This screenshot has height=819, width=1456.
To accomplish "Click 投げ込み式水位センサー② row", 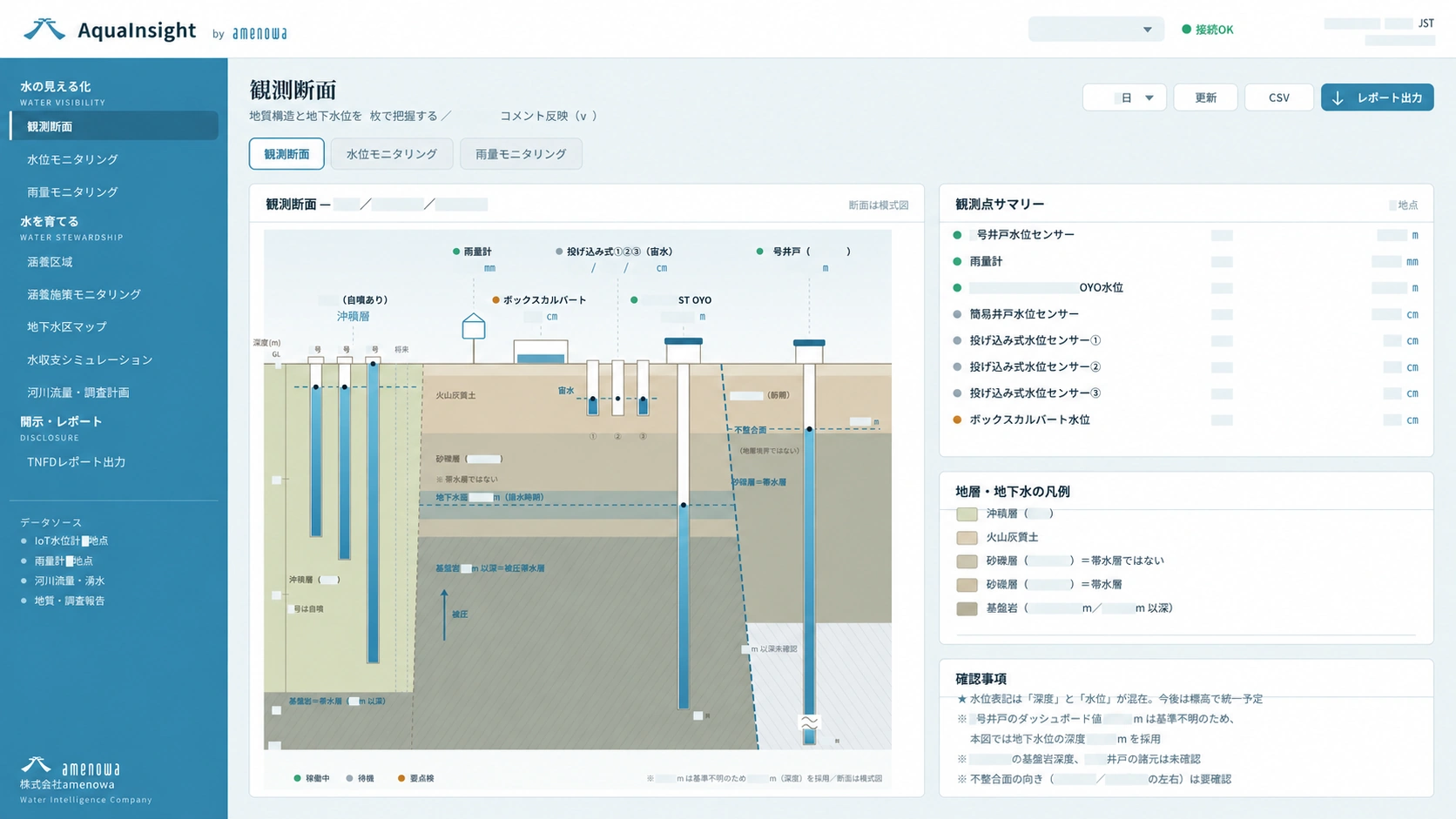I will (1186, 366).
